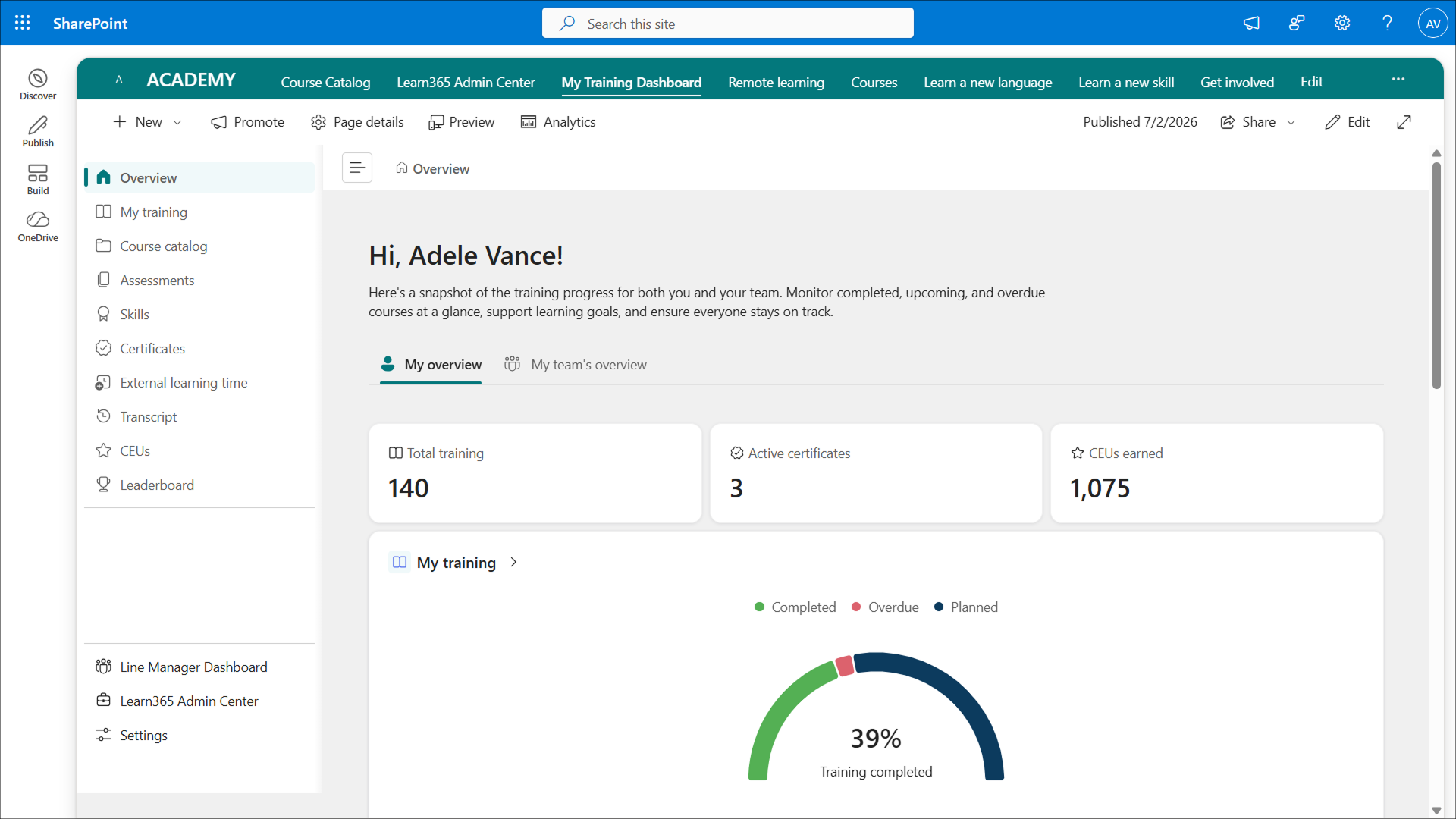Image resolution: width=1456 pixels, height=819 pixels.
Task: Open OneDrive in the left app bar
Action: coord(38,226)
